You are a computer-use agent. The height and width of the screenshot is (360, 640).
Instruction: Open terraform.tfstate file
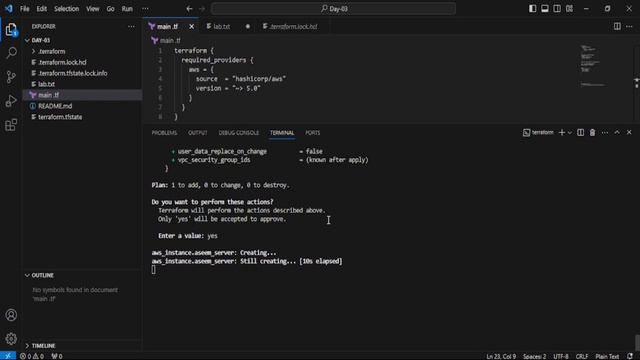[82, 117]
